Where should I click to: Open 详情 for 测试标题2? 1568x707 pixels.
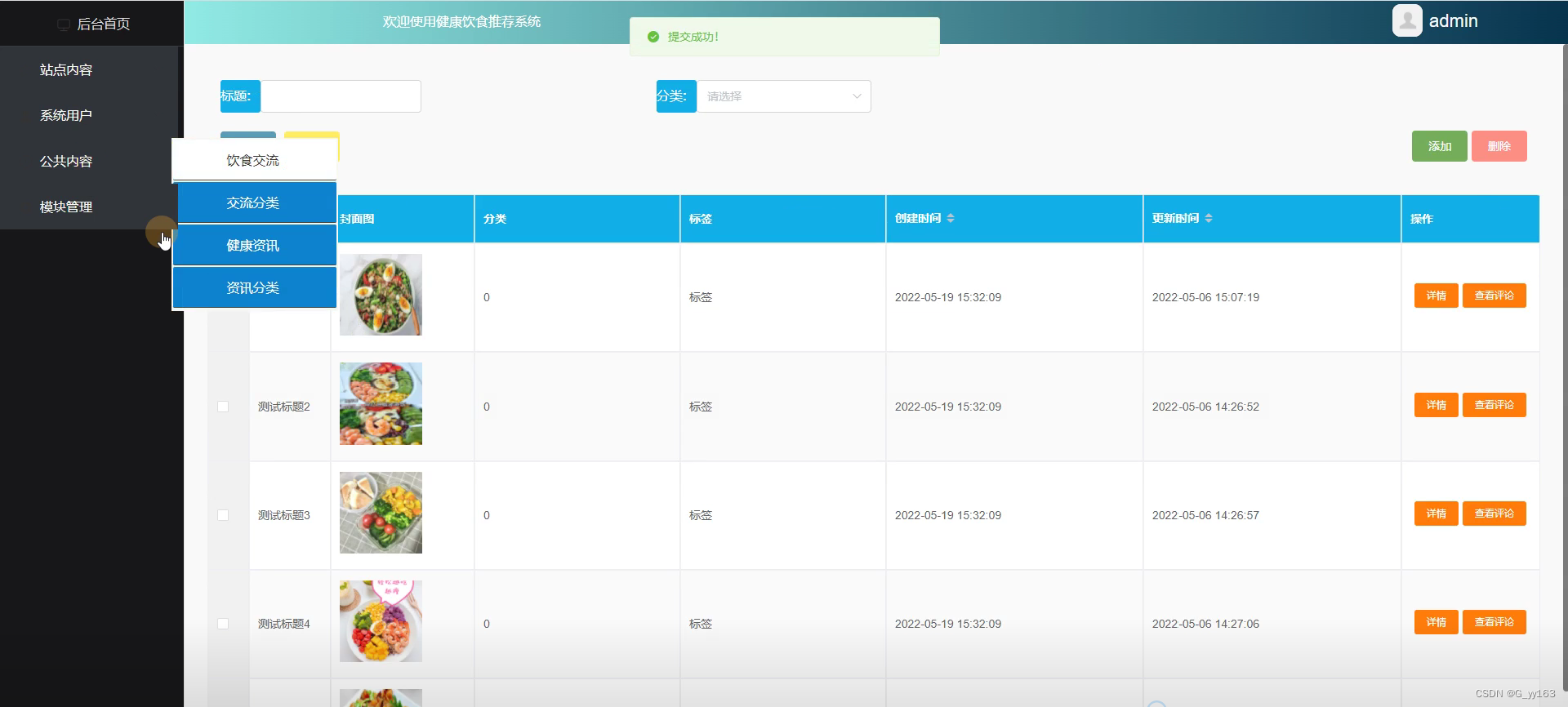click(1437, 405)
